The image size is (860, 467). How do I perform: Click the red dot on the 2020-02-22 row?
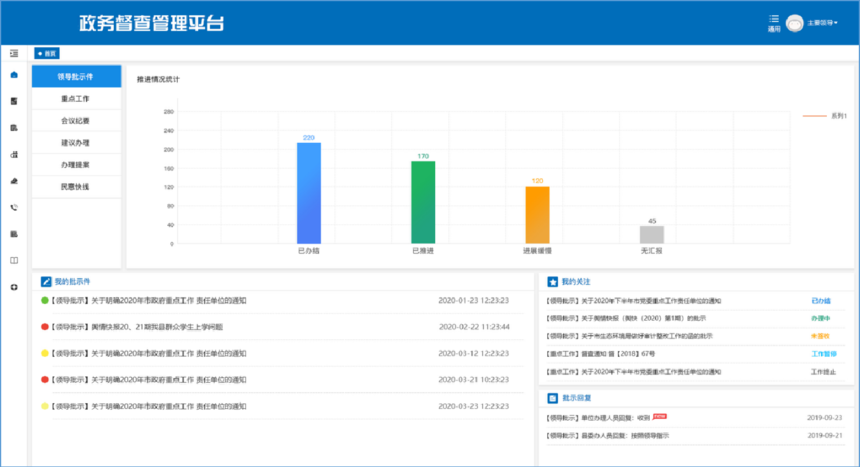[45, 327]
